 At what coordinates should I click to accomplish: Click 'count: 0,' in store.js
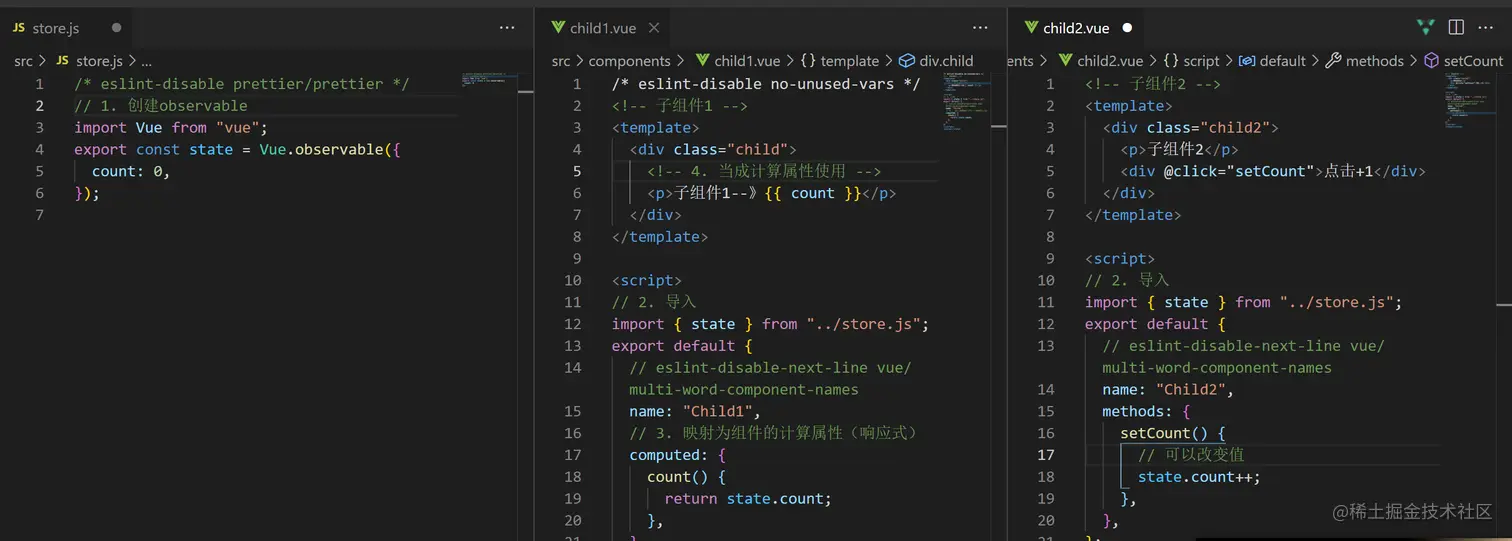coord(131,171)
